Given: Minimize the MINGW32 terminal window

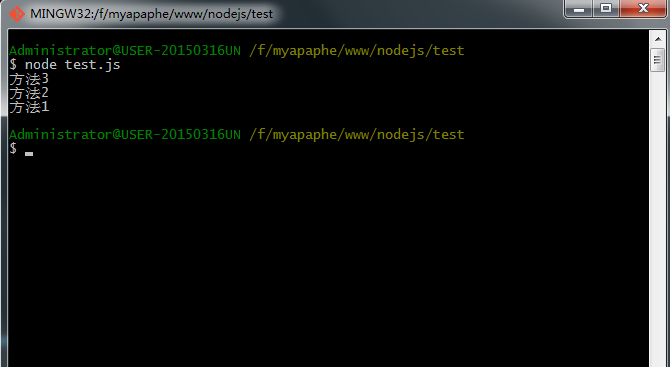Looking at the screenshot, I should click(x=579, y=9).
